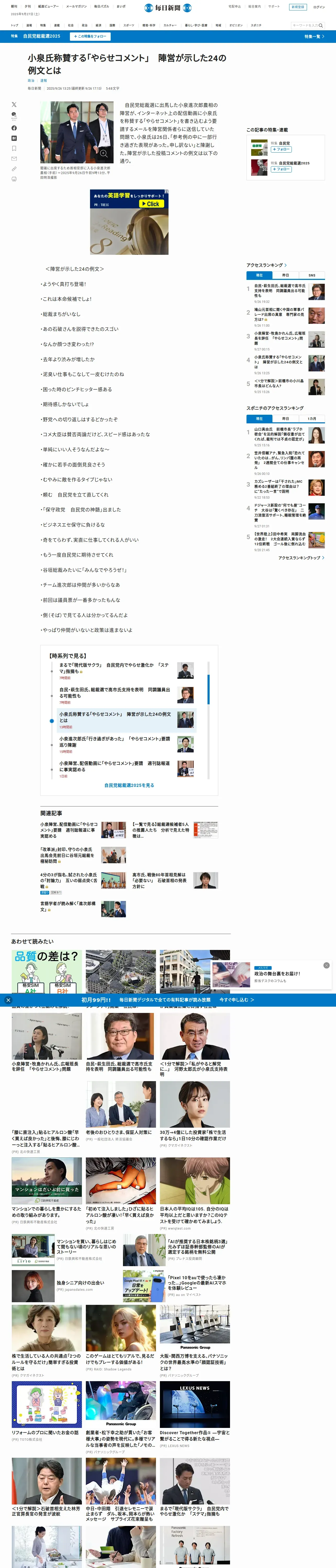Select 昨日 tab in access ranking
Image resolution: width=336 pixels, height=1568 pixels.
(x=285, y=275)
